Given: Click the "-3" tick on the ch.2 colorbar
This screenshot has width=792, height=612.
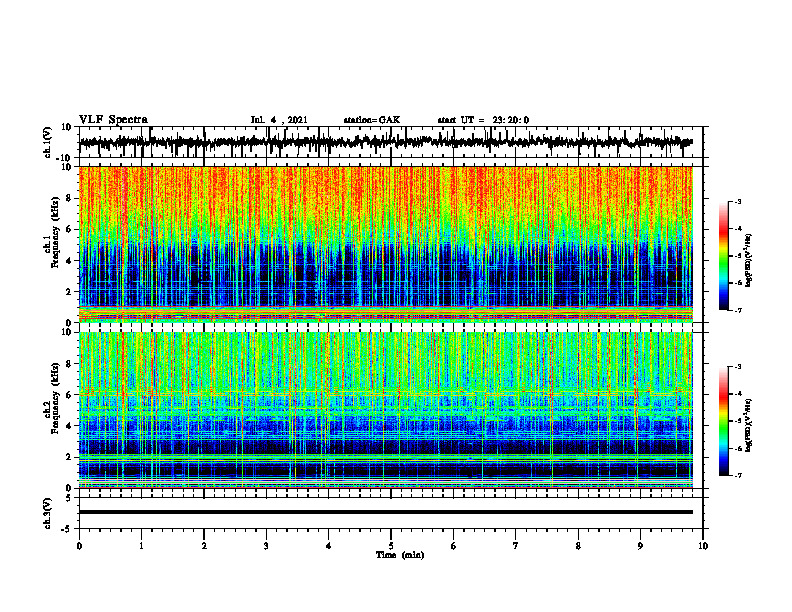Looking at the screenshot, I should click(x=738, y=367).
